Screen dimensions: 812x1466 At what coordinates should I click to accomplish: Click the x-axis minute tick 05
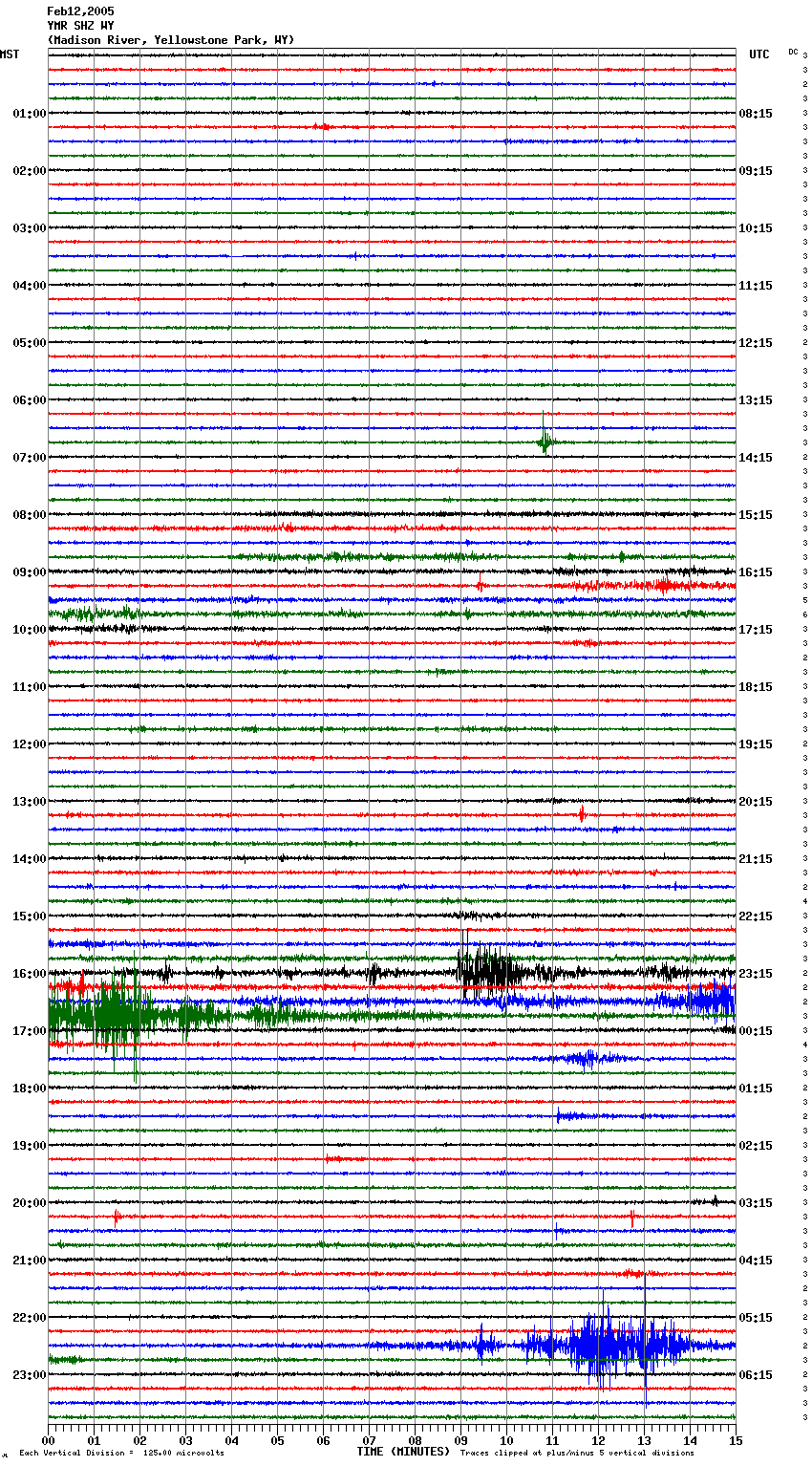point(277,1440)
